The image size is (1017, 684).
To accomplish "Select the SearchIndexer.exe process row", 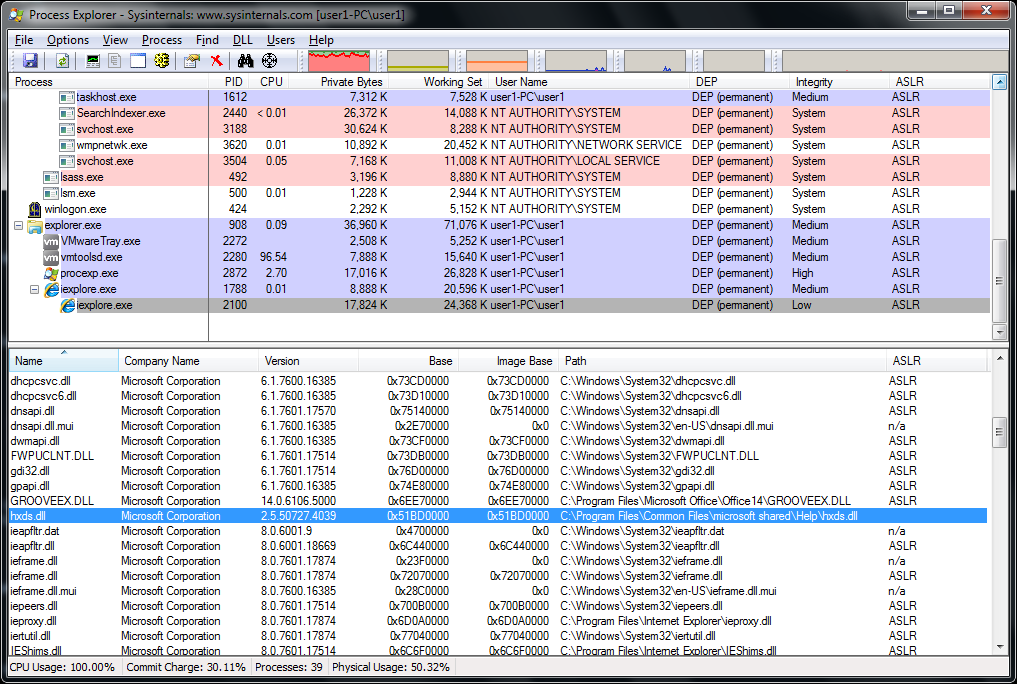I will point(499,113).
